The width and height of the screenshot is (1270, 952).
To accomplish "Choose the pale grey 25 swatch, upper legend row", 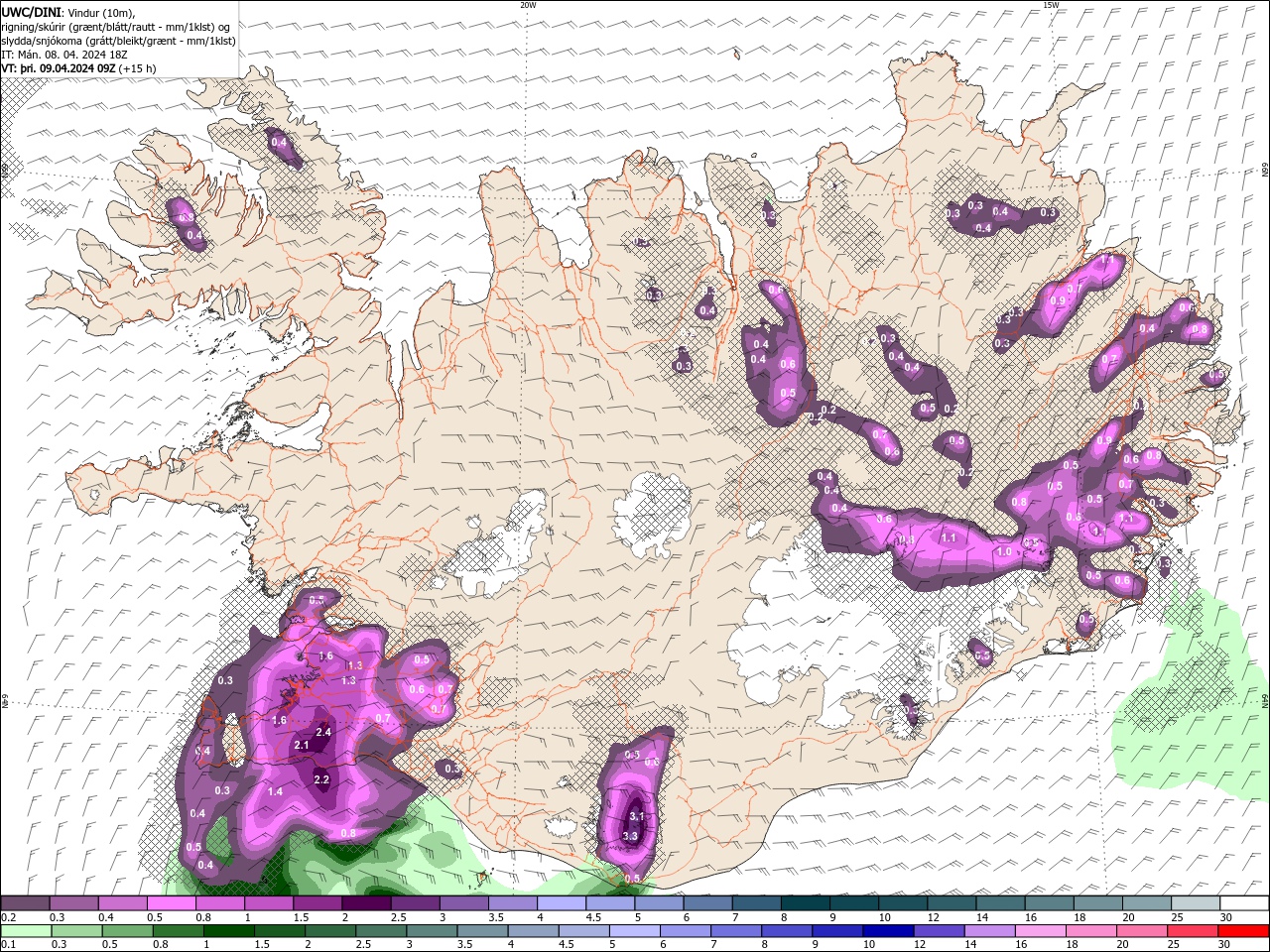I will click(1195, 903).
